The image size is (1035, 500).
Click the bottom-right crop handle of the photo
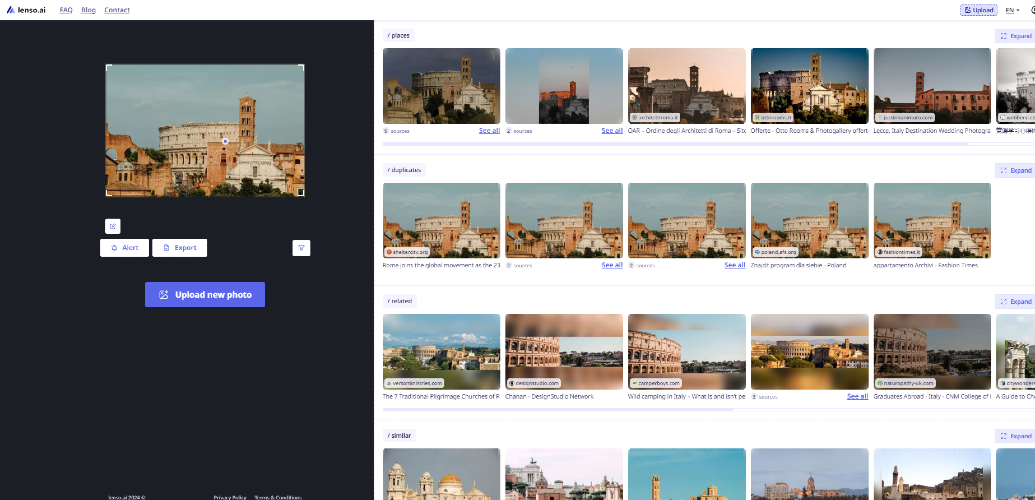[x=301, y=192]
